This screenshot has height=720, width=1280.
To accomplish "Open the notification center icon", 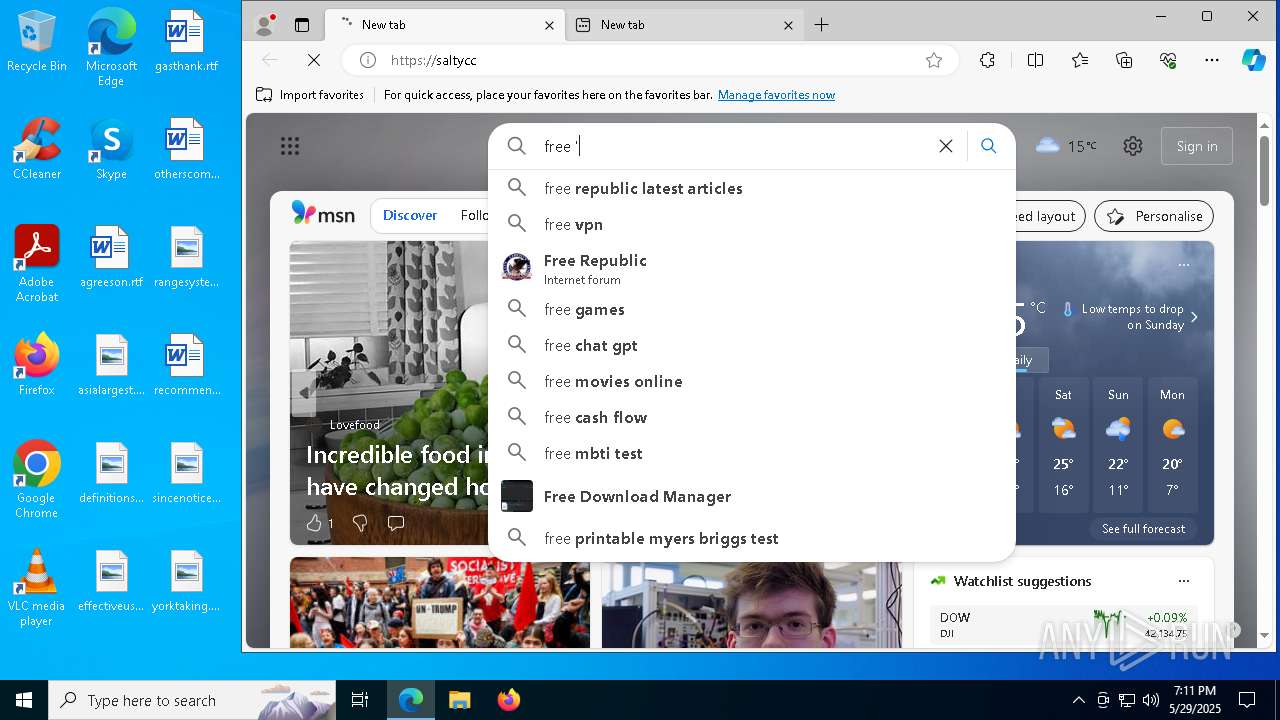I will [x=1247, y=700].
